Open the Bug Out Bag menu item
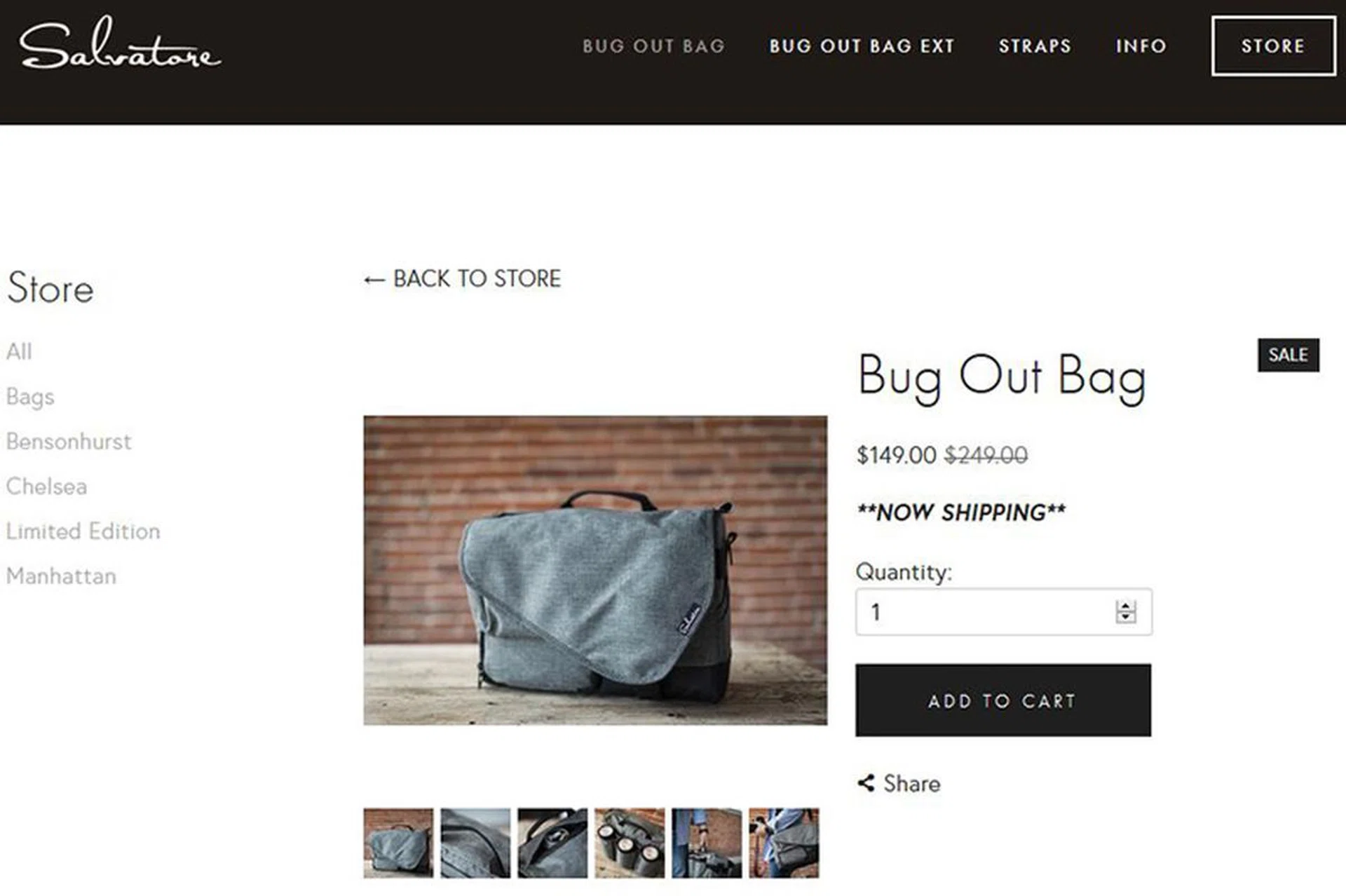 [653, 46]
